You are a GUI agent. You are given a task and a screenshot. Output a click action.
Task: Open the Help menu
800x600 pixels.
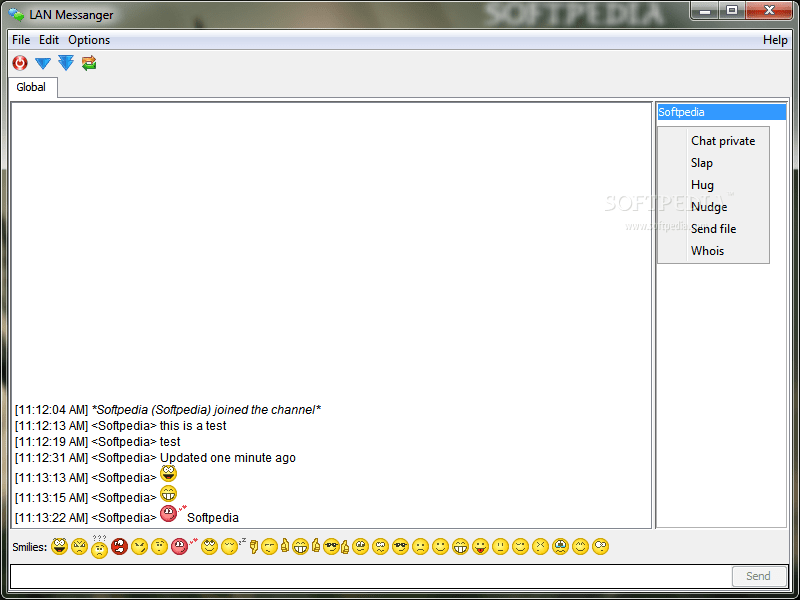point(775,40)
